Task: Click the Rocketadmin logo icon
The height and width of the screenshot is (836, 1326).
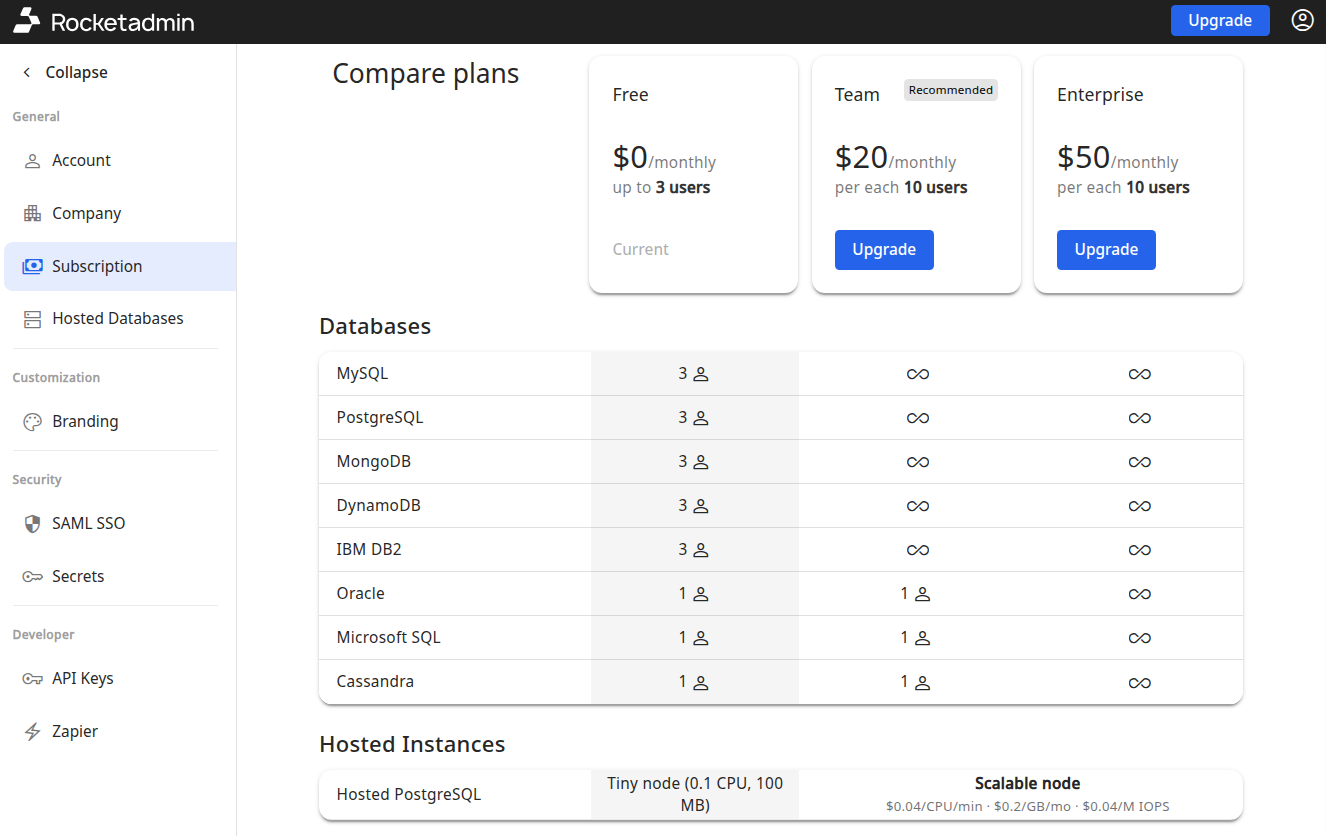Action: coord(27,21)
